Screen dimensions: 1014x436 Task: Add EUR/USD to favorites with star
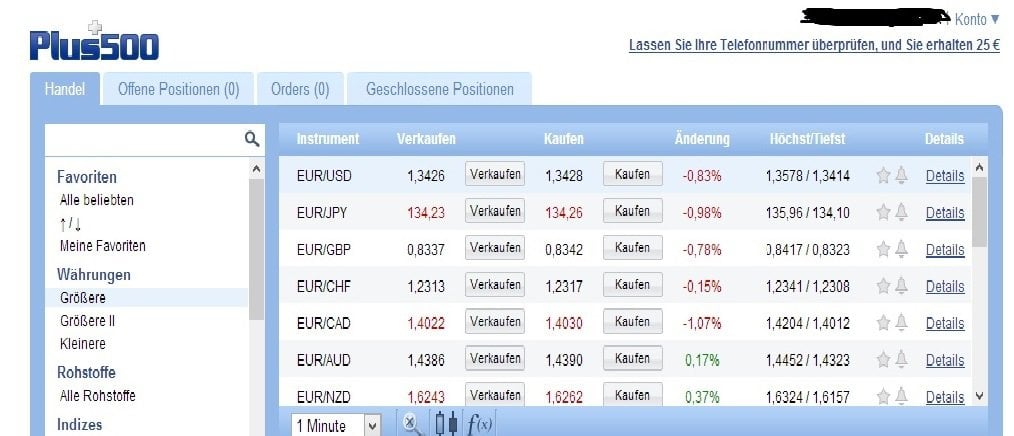(883, 175)
